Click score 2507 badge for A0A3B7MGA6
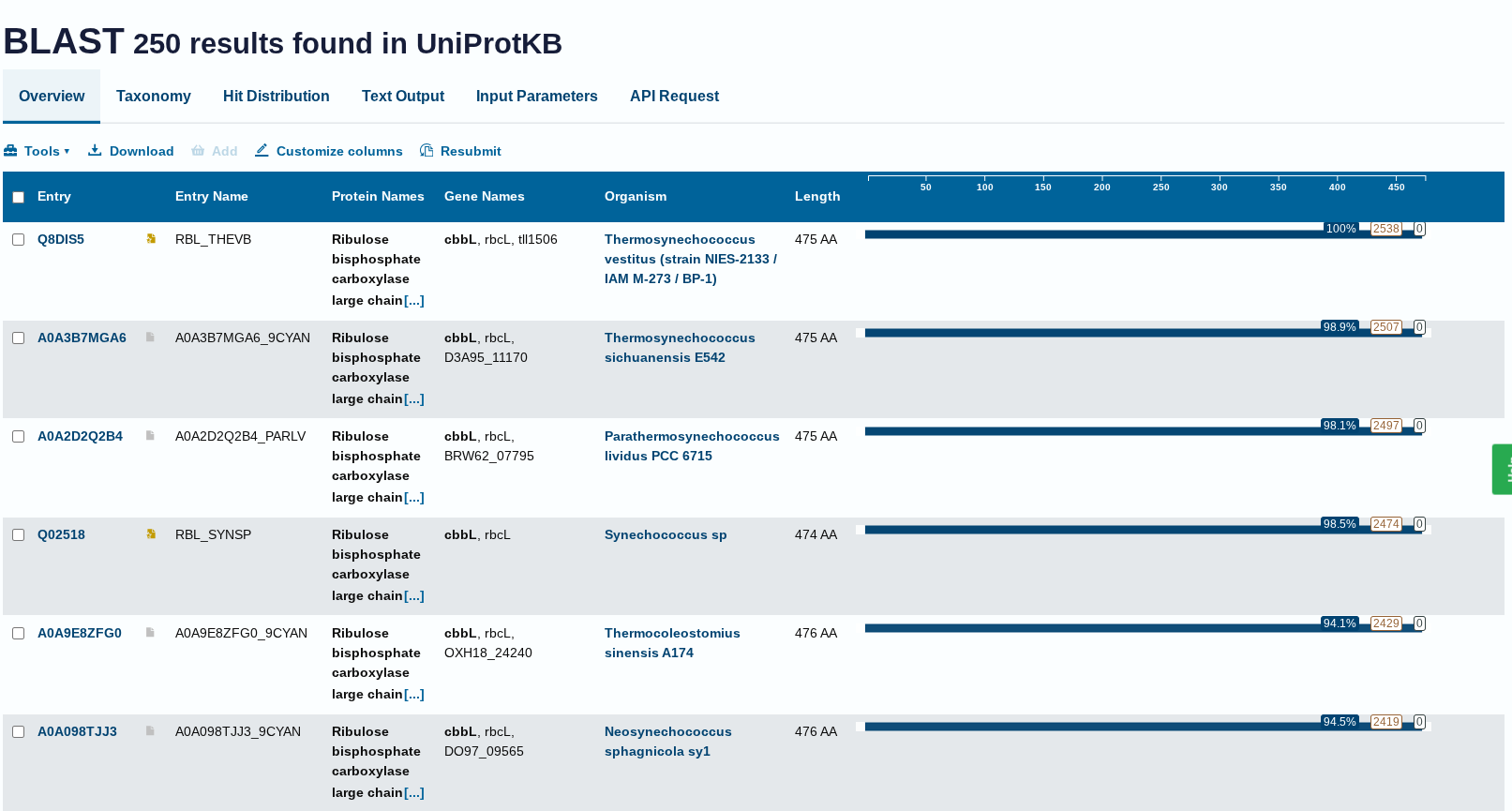The height and width of the screenshot is (811, 1512). tap(1385, 327)
